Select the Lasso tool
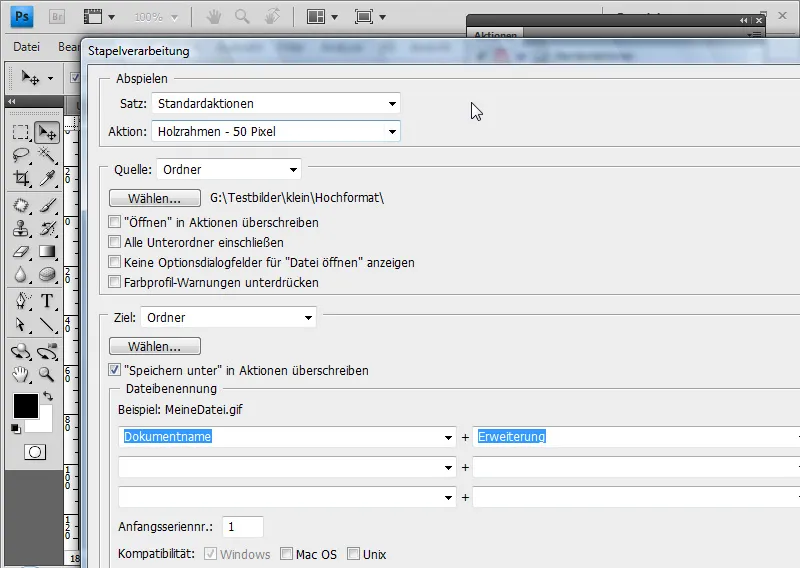This screenshot has height=568, width=800. pos(21,155)
